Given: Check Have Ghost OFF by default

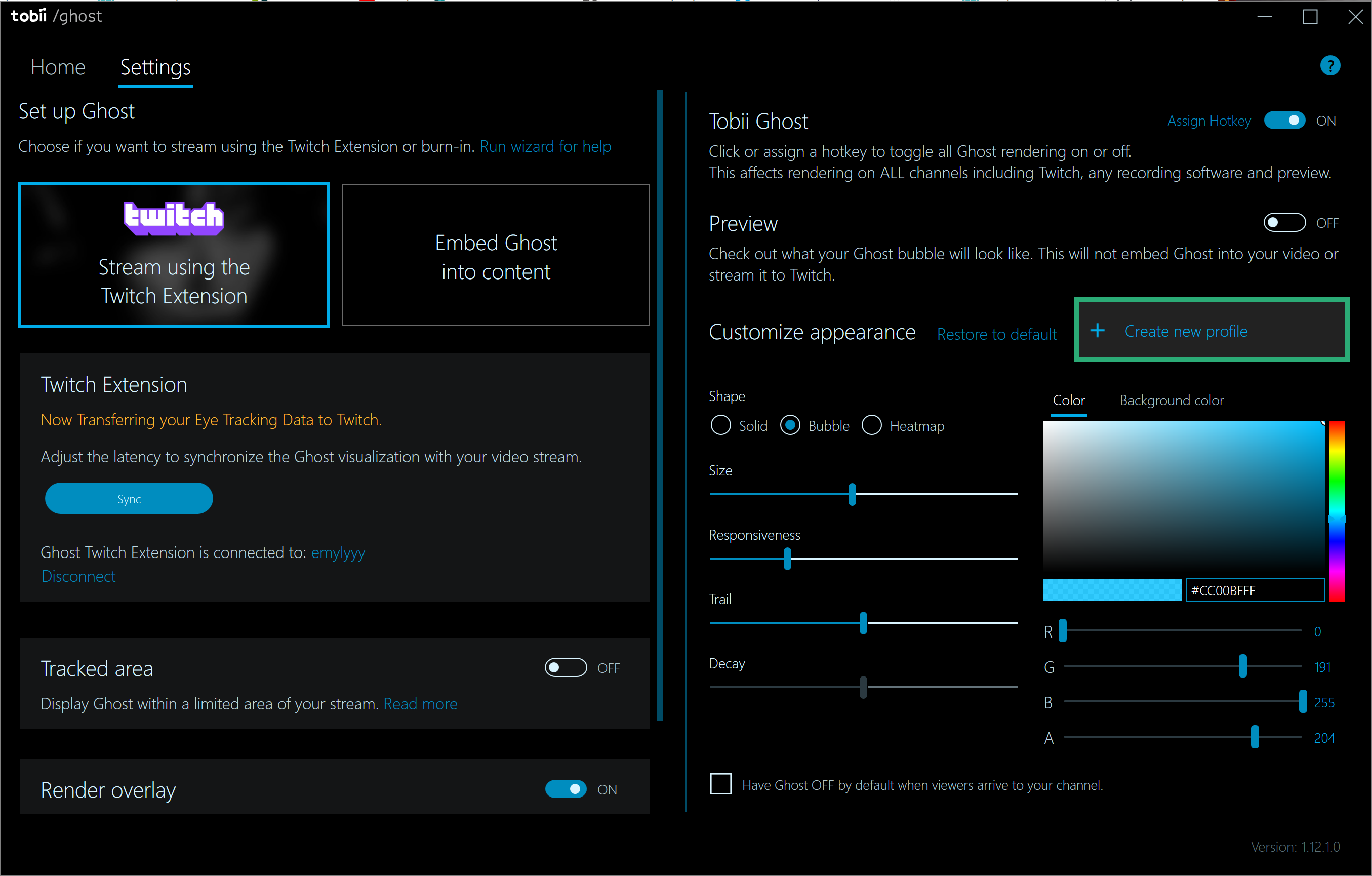Looking at the screenshot, I should tap(720, 784).
